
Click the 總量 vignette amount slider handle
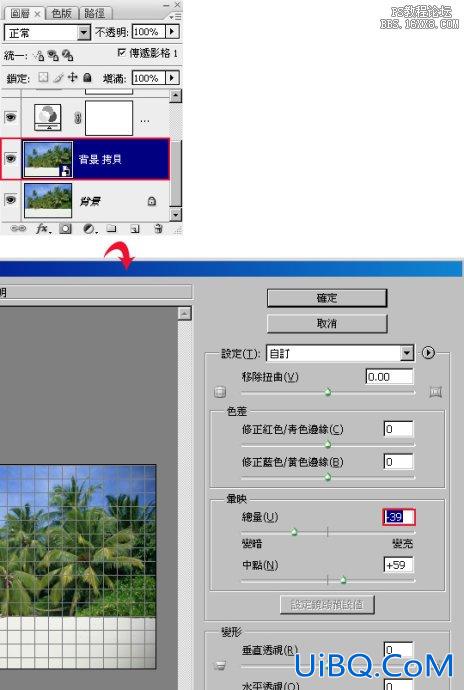[x=295, y=532]
